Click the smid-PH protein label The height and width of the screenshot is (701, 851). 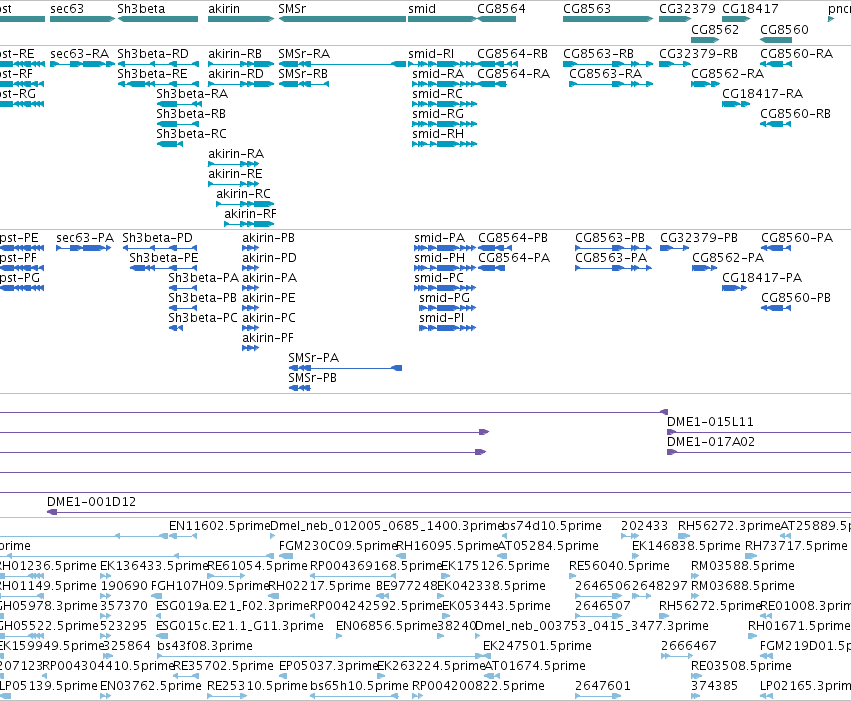coord(440,258)
